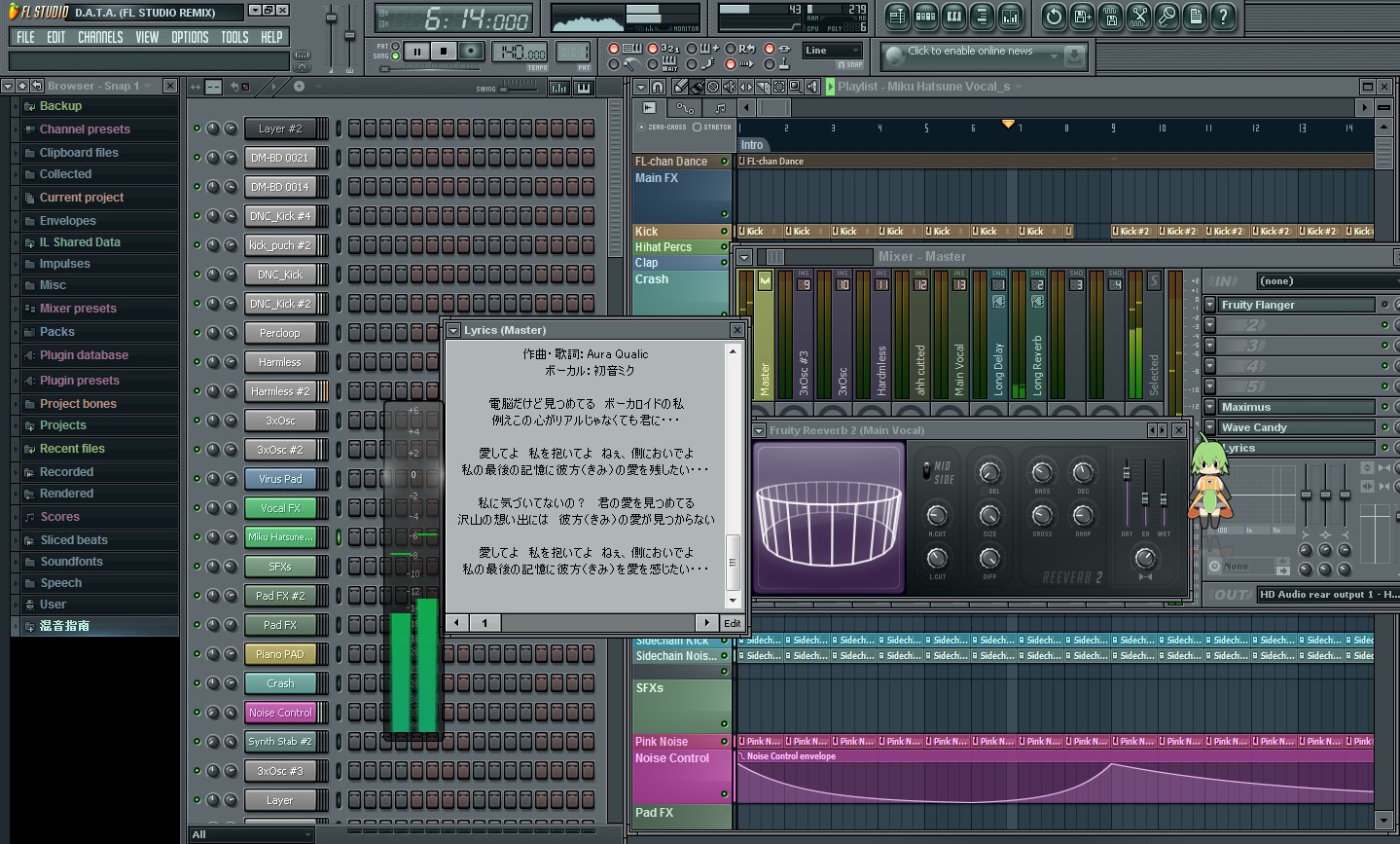Click the Edit button in Lyrics window

click(733, 623)
